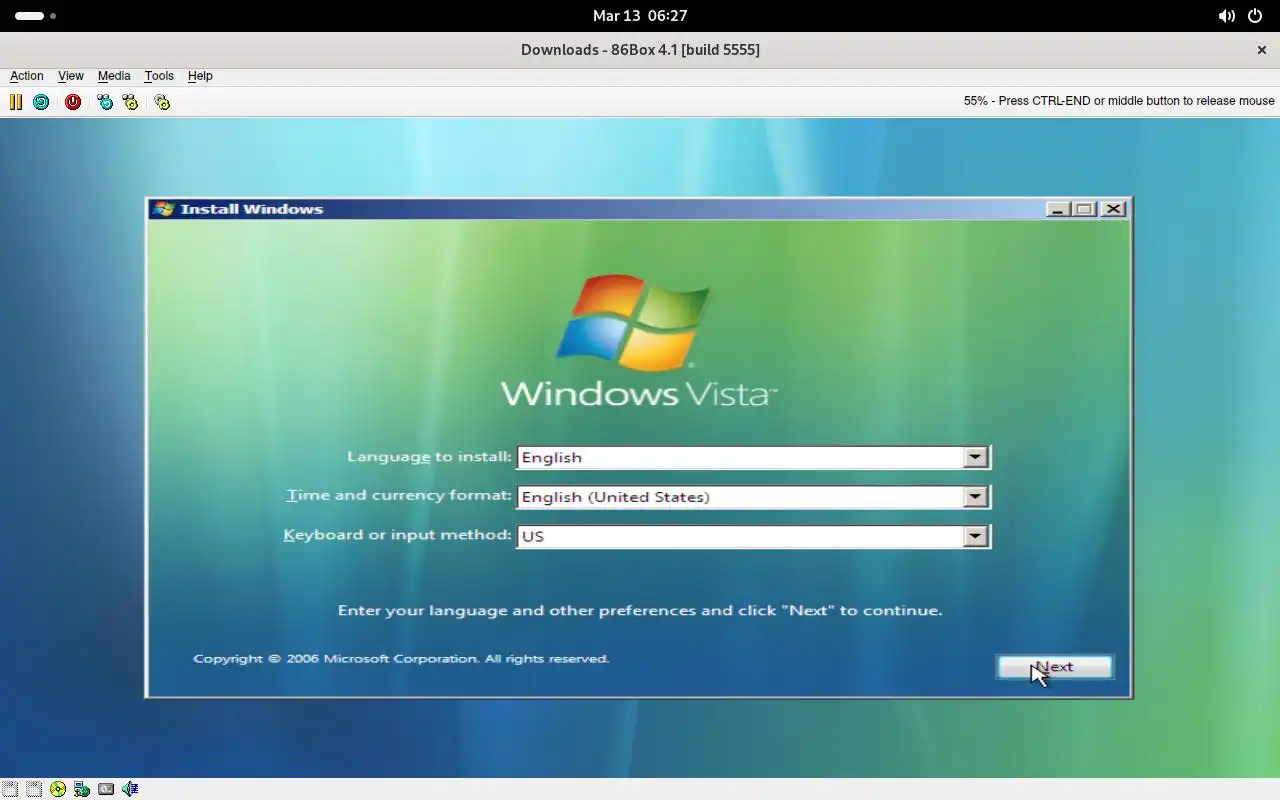This screenshot has height=800, width=1280.
Task: Pause the emulated machine
Action: pyautogui.click(x=16, y=102)
